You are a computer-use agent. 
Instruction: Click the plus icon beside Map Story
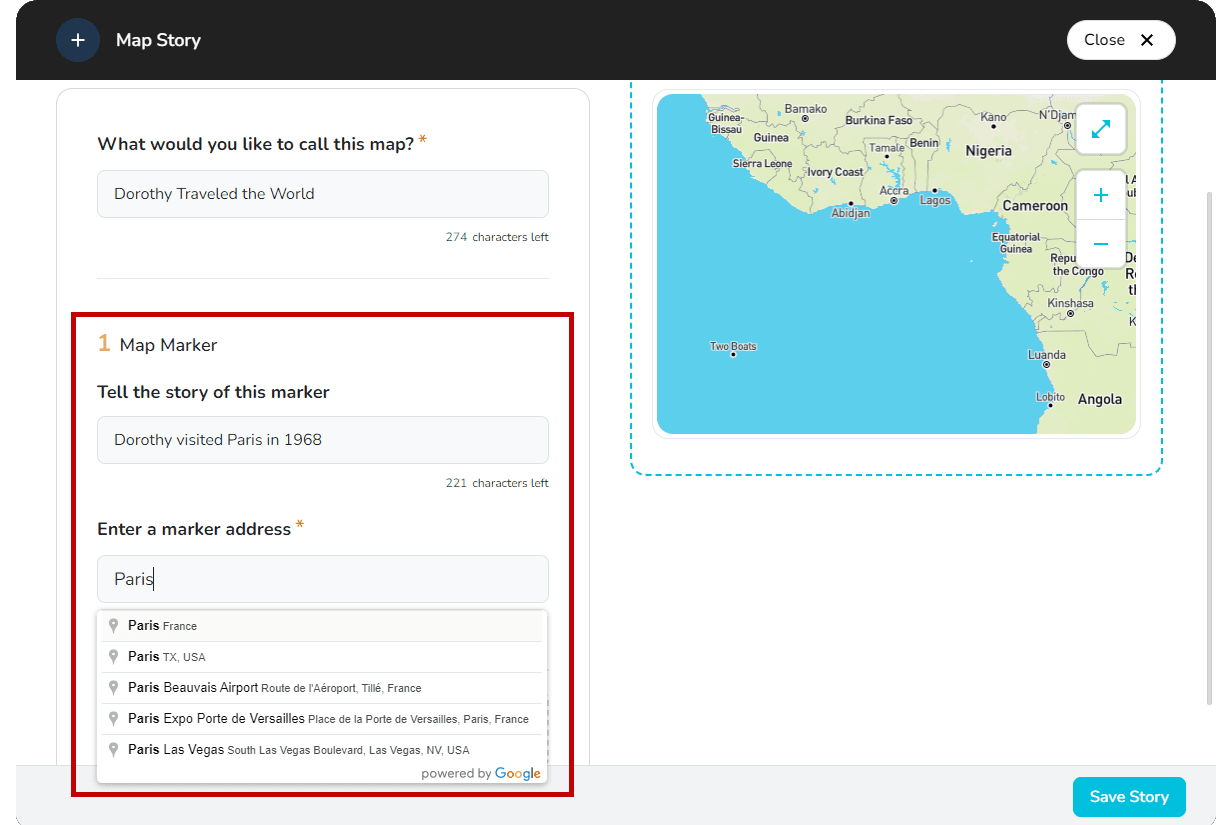[78, 40]
